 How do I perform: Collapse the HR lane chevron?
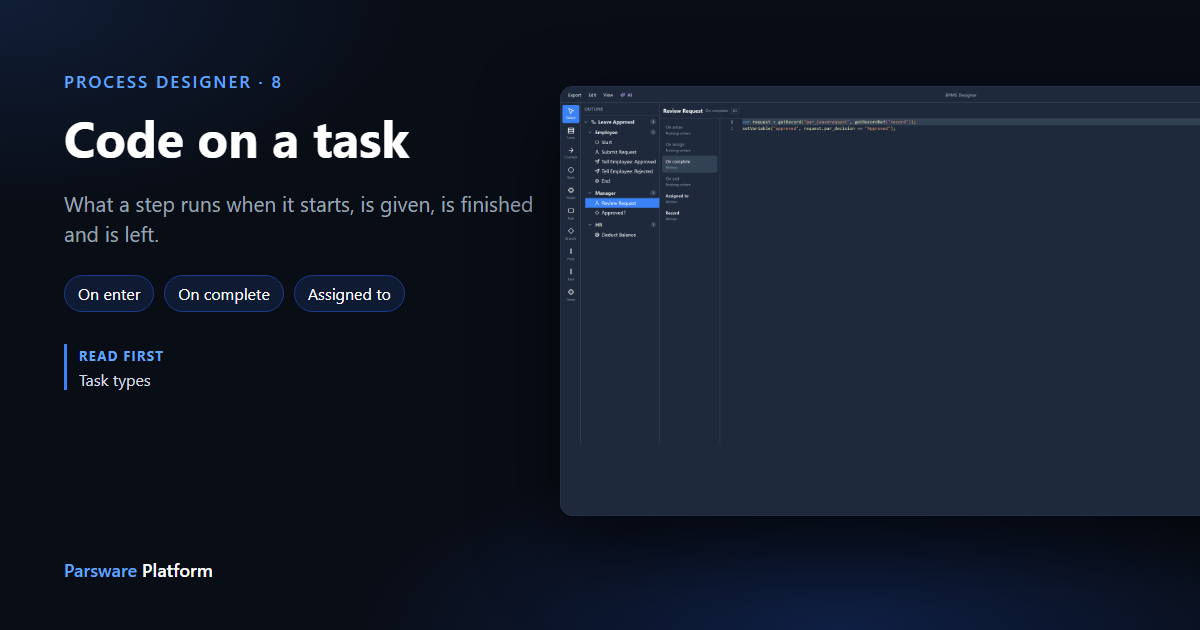point(590,225)
